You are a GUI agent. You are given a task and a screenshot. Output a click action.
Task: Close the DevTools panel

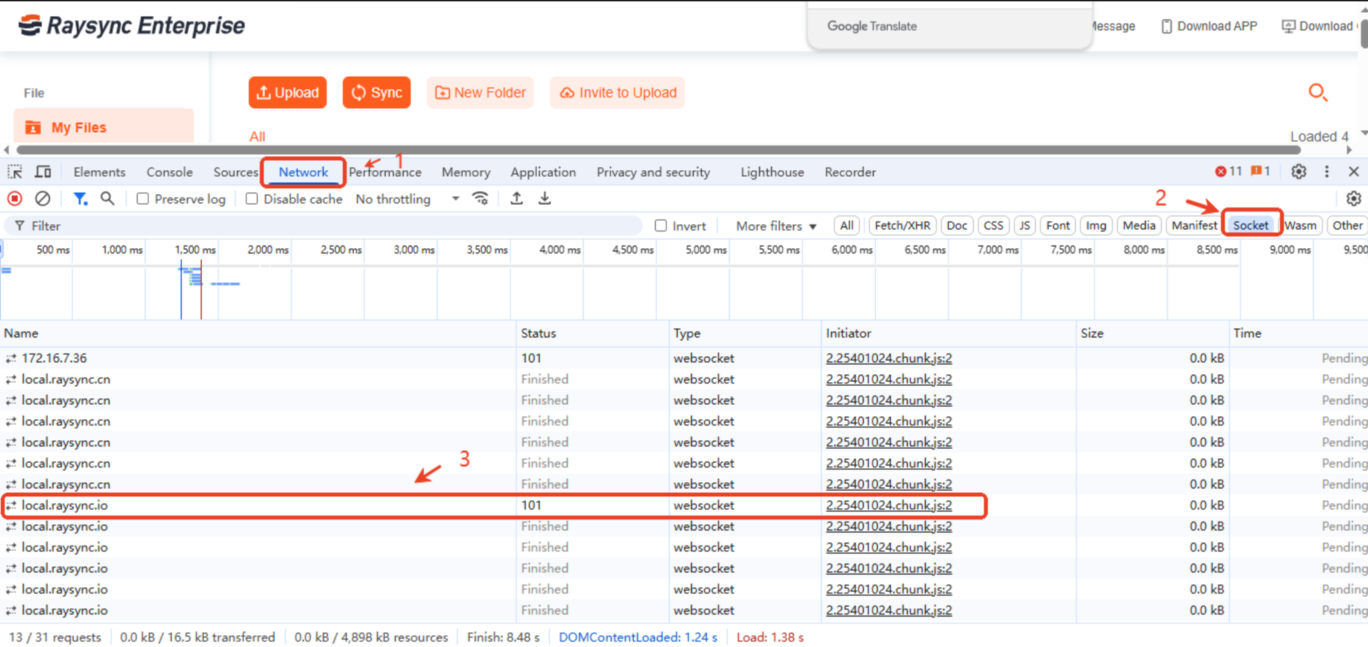point(1354,172)
